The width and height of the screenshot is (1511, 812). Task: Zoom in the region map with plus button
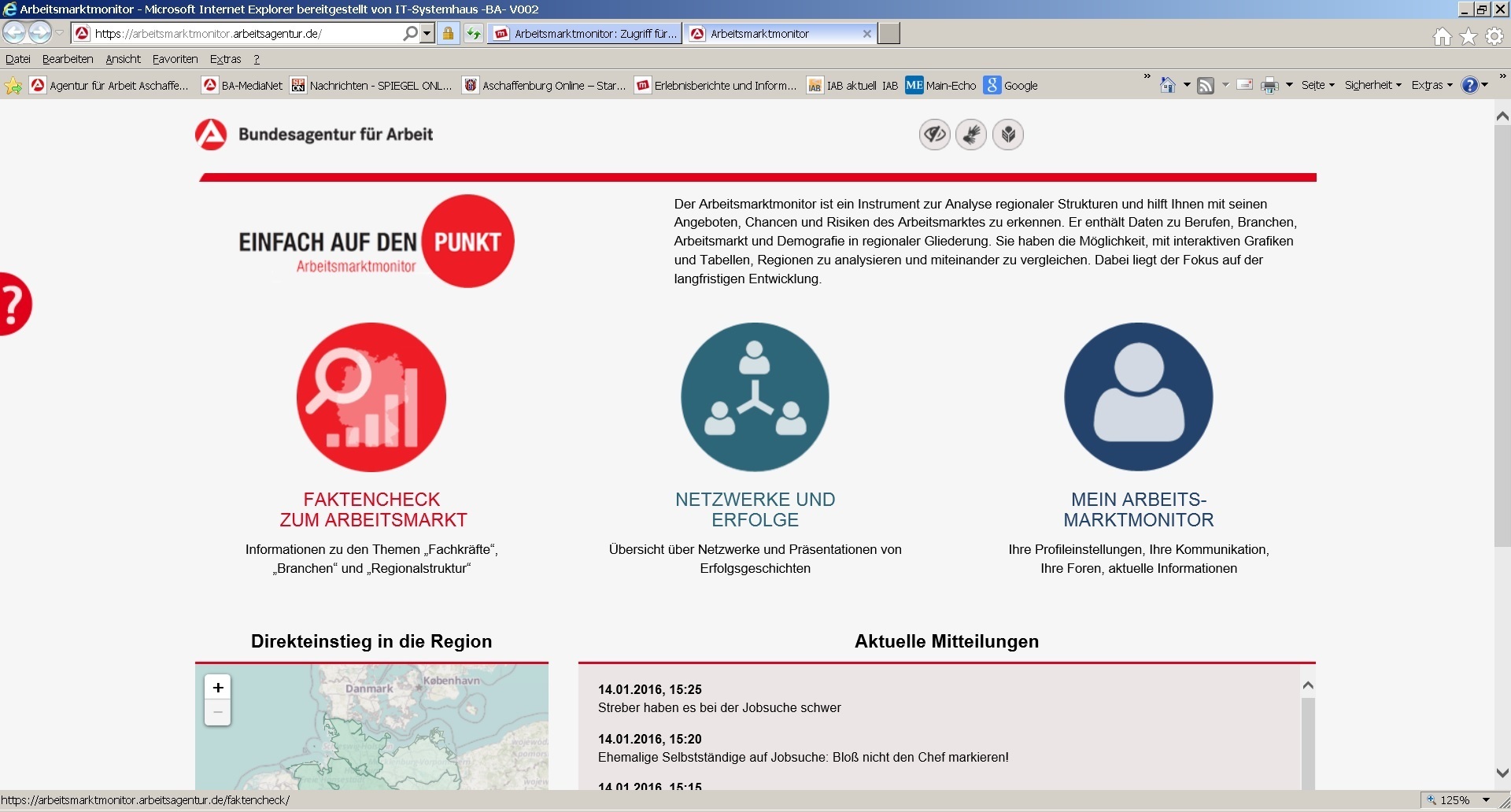(218, 688)
